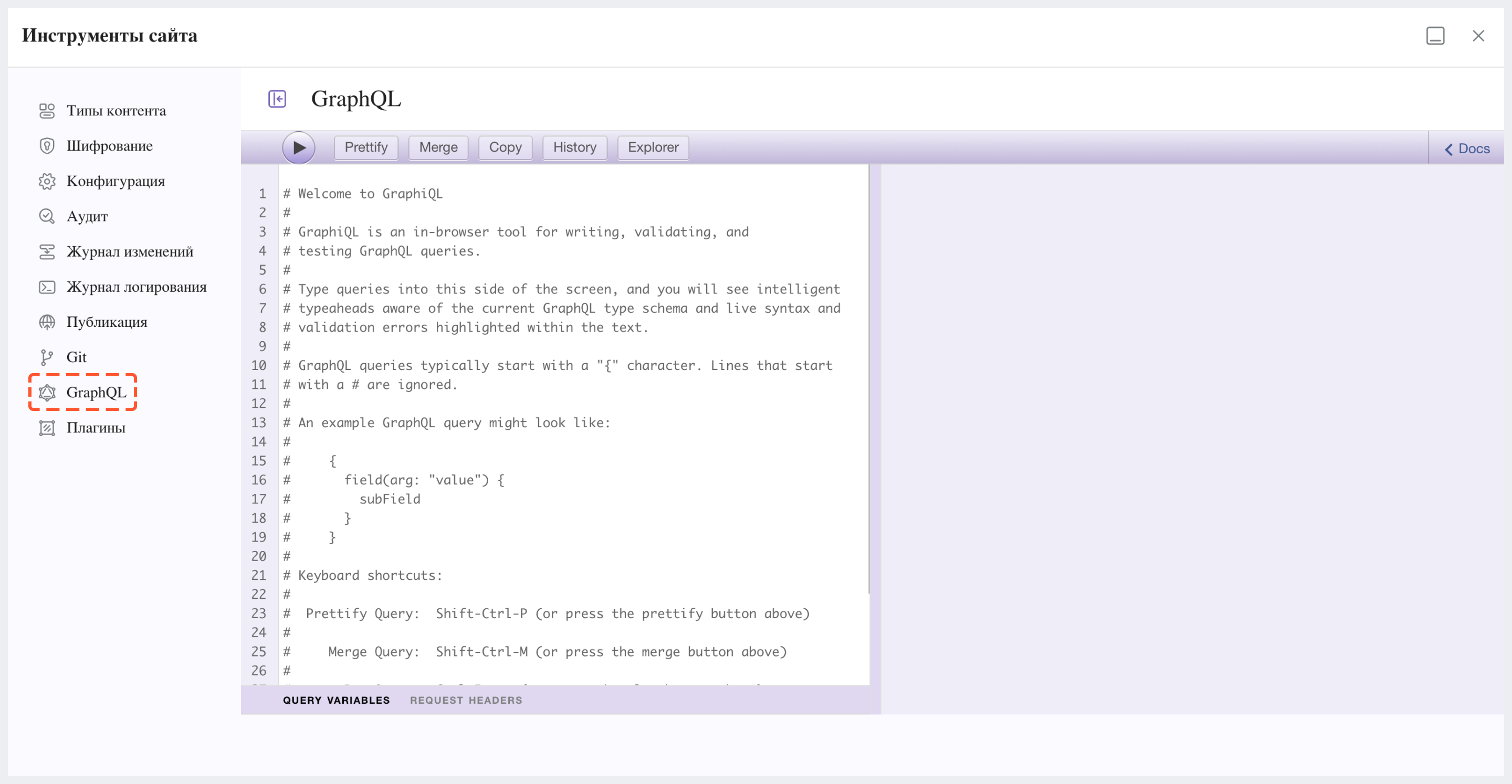Open Шифрование section

click(109, 146)
